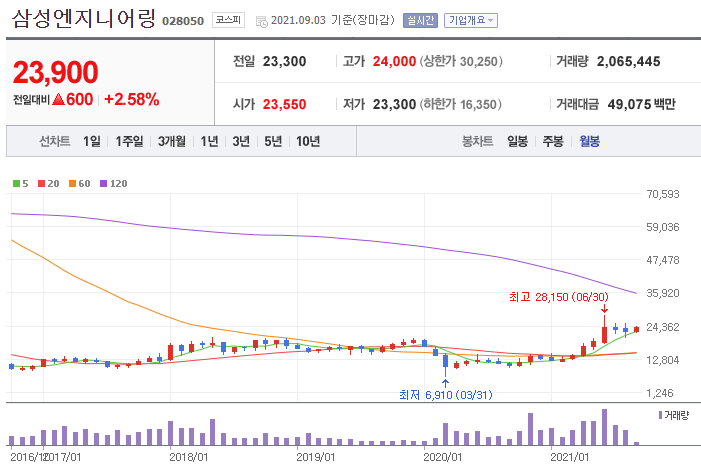Click the orange 60 moving-average legend swatch
This screenshot has width=701, height=474.
pos(72,183)
